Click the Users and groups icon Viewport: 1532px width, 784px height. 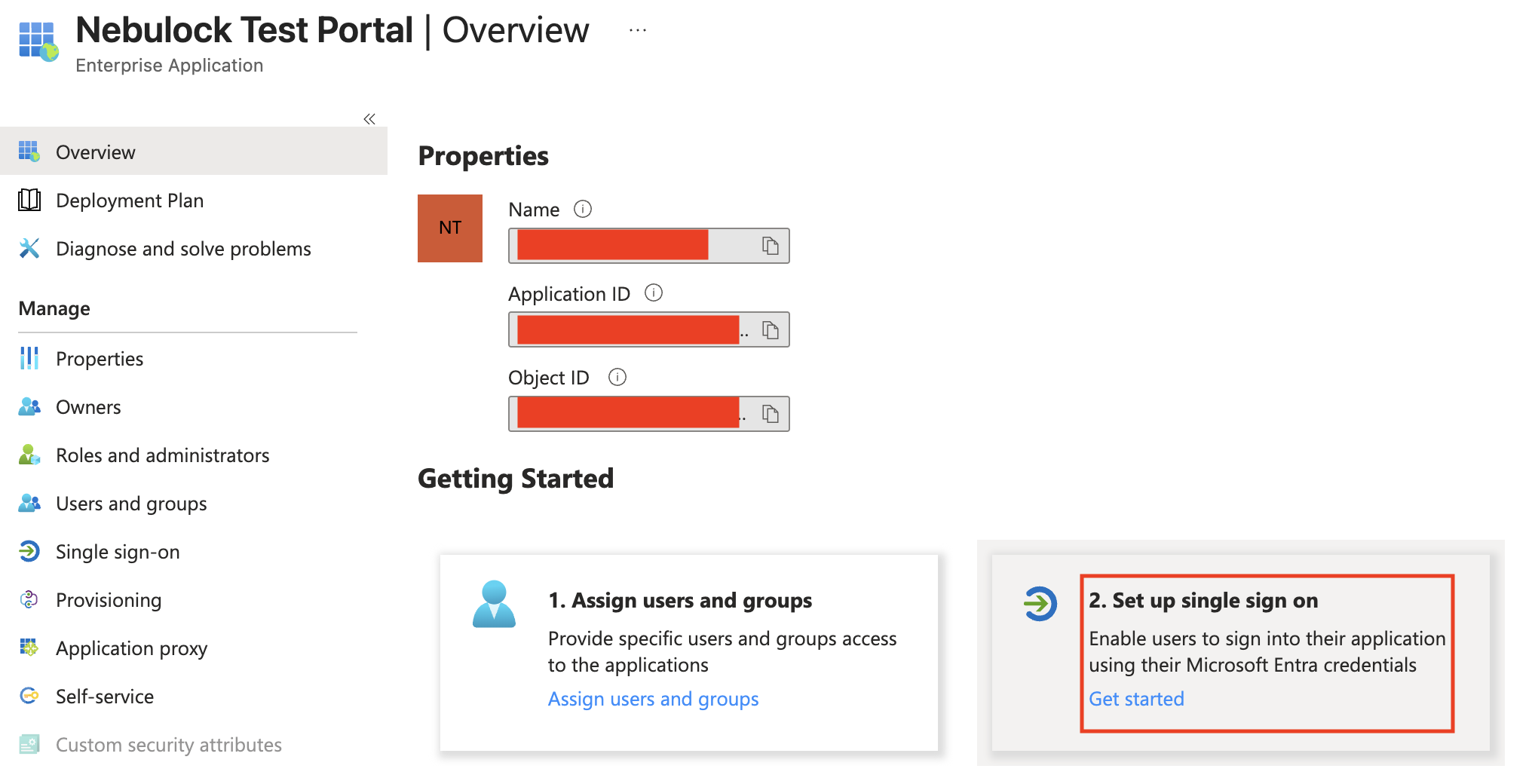29,503
